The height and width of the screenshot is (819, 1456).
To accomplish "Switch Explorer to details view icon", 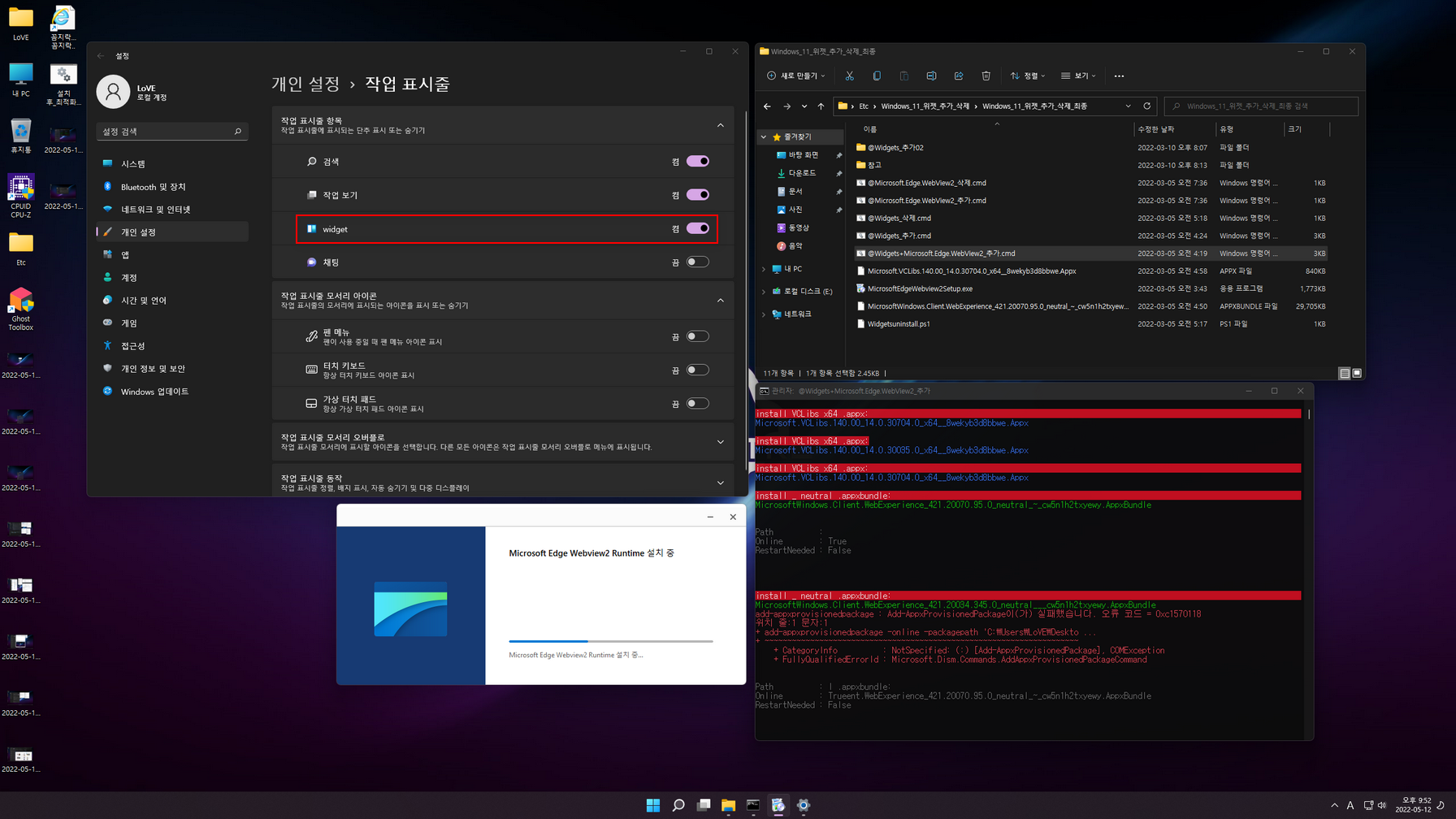I will click(x=1345, y=373).
